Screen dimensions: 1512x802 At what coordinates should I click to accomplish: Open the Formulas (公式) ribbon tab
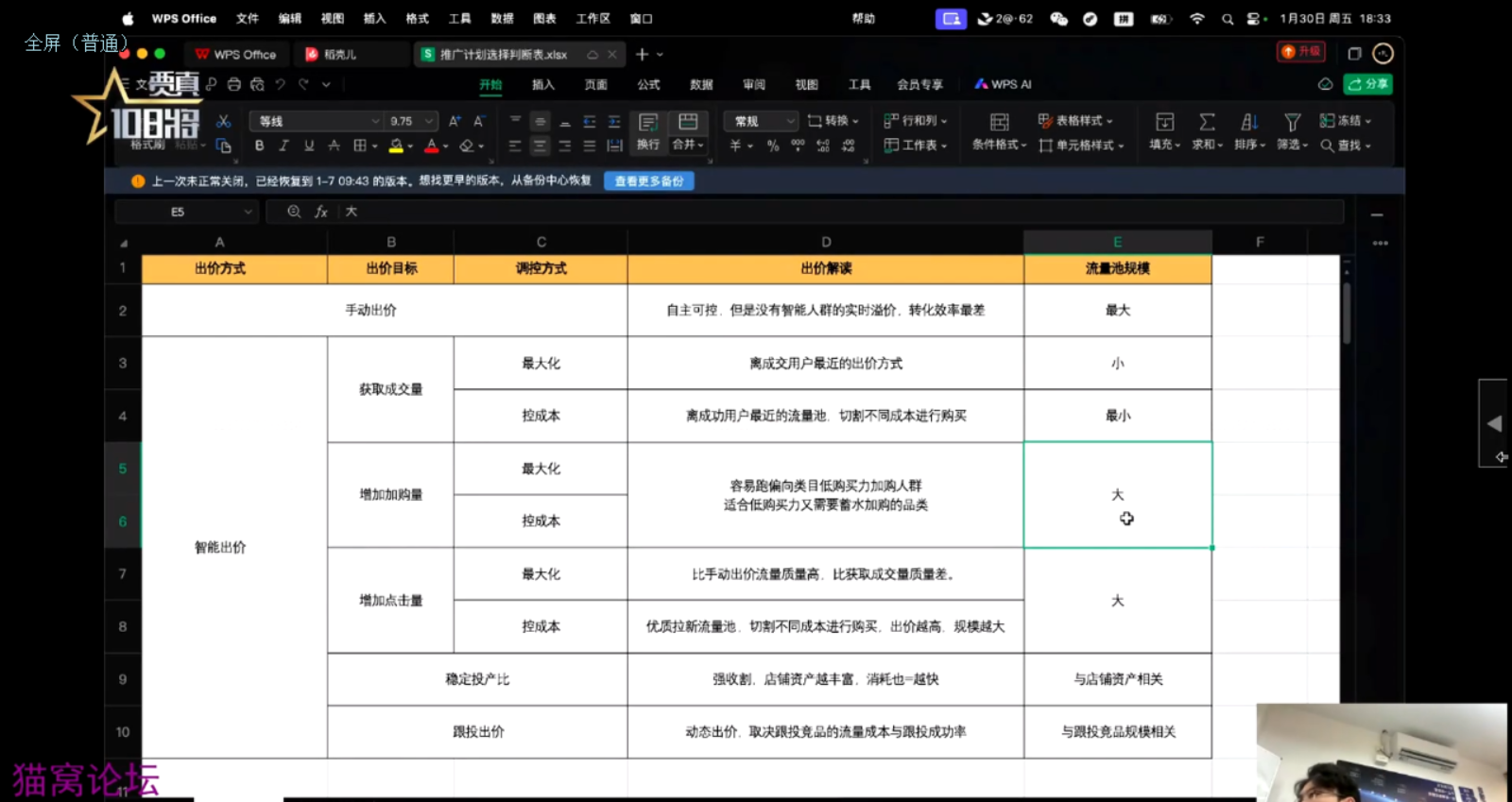point(648,84)
